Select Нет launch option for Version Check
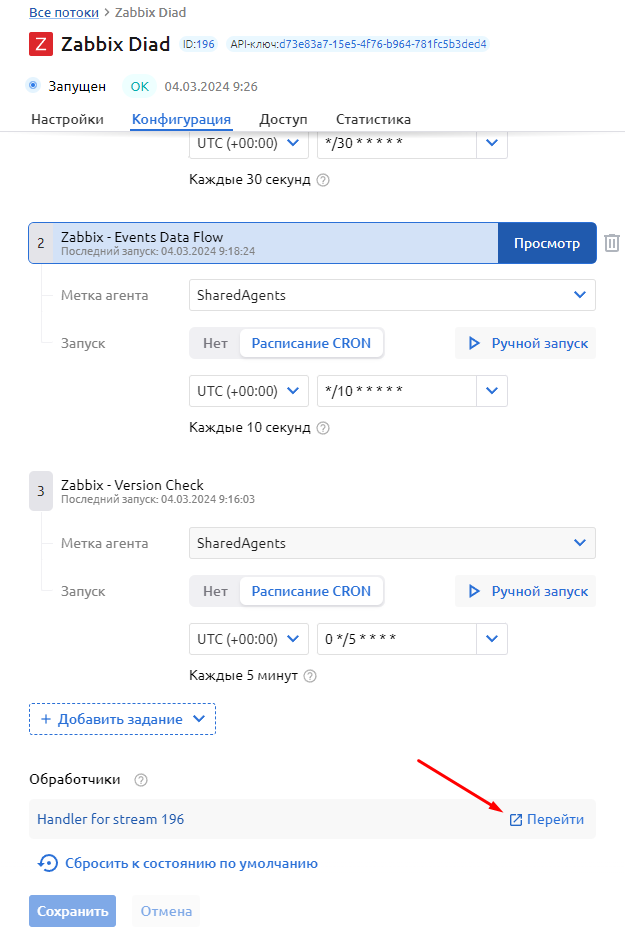This screenshot has width=625, height=936. click(x=215, y=591)
